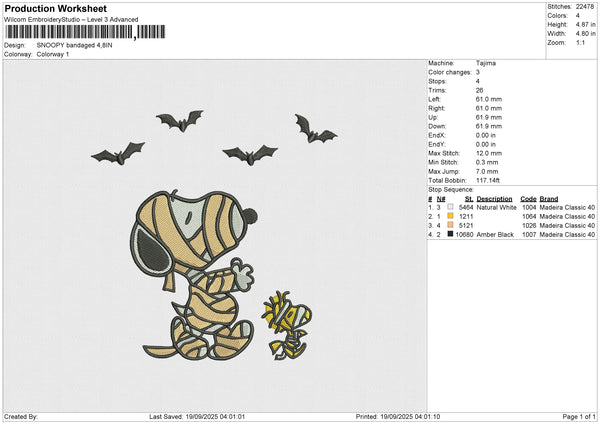Click 'Wilcom EmbroideryStudio – Level 3 Advanced' text
Image resolution: width=600 pixels, height=424 pixels.
point(71,20)
